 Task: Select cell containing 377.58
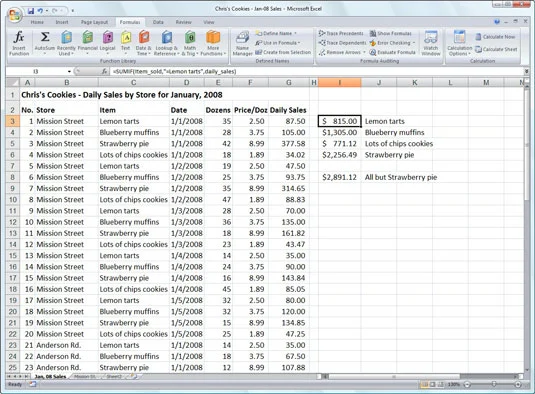288,144
